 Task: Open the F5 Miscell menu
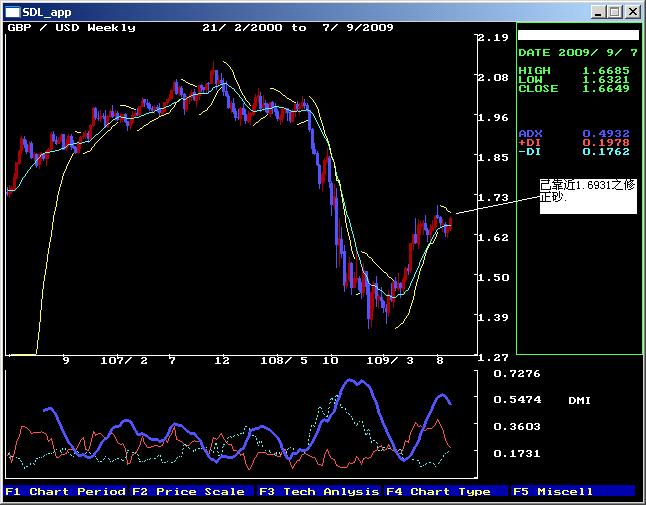(x=573, y=491)
